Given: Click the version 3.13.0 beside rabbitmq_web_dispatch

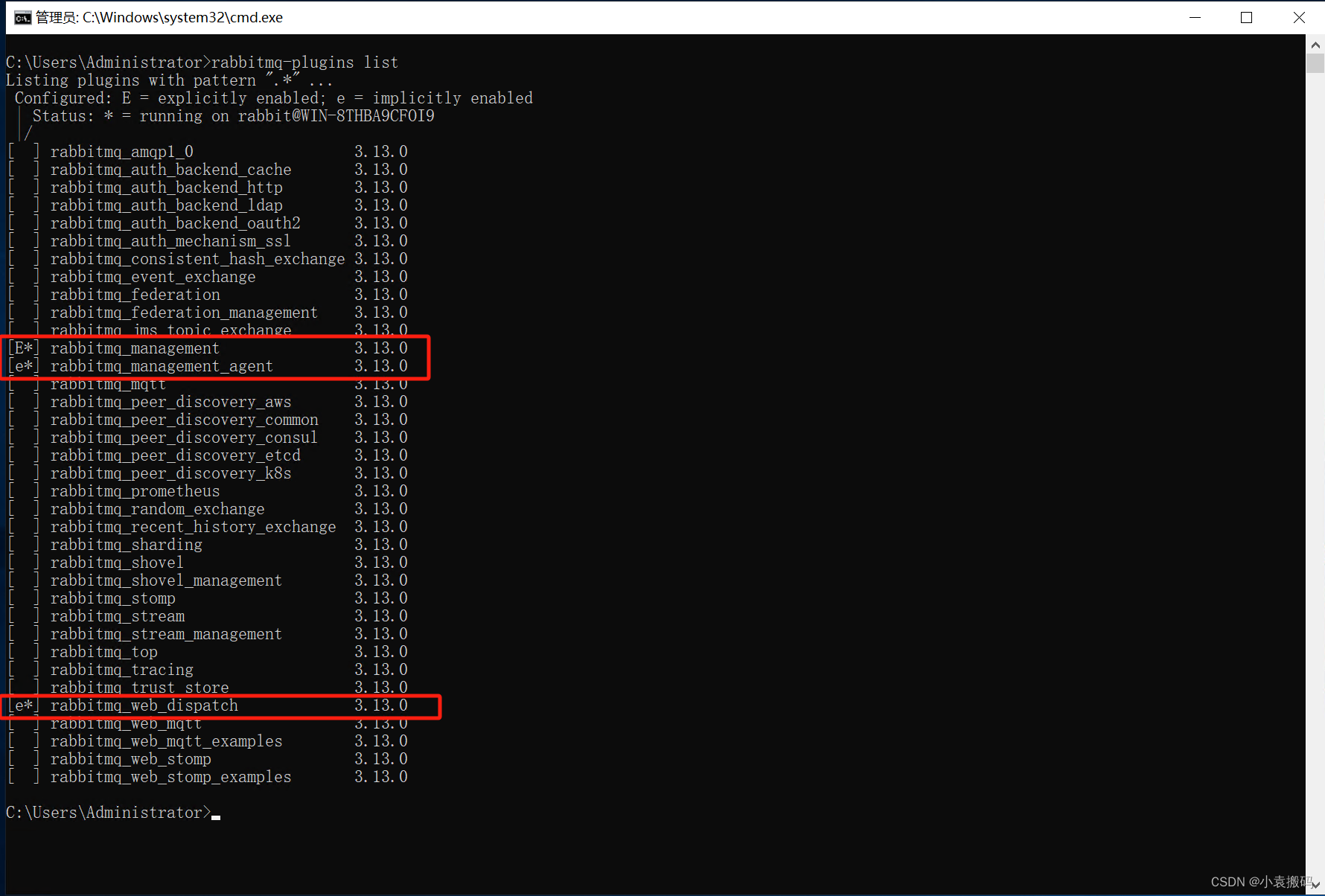Looking at the screenshot, I should tap(381, 705).
